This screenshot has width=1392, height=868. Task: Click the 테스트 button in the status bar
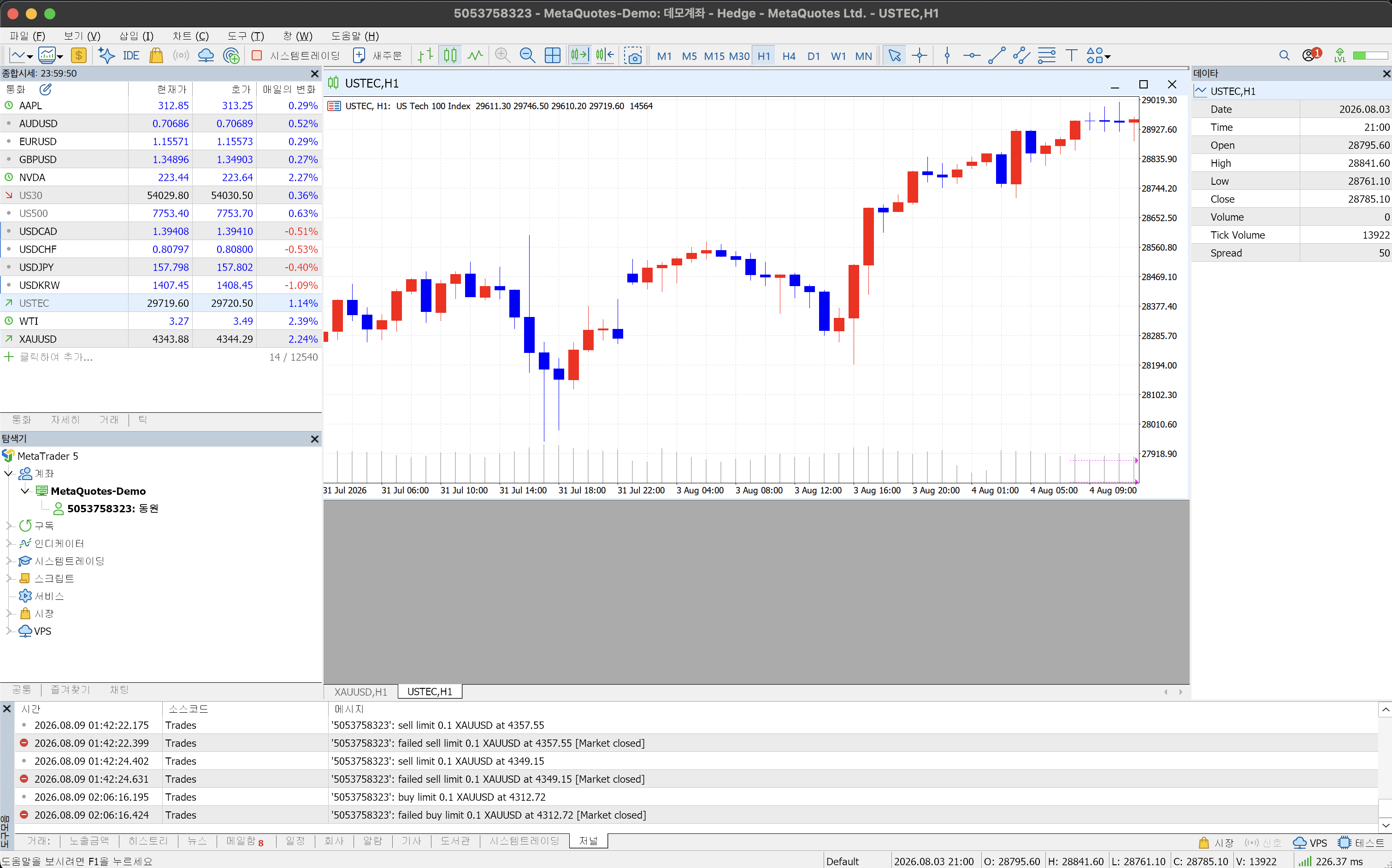1360,843
